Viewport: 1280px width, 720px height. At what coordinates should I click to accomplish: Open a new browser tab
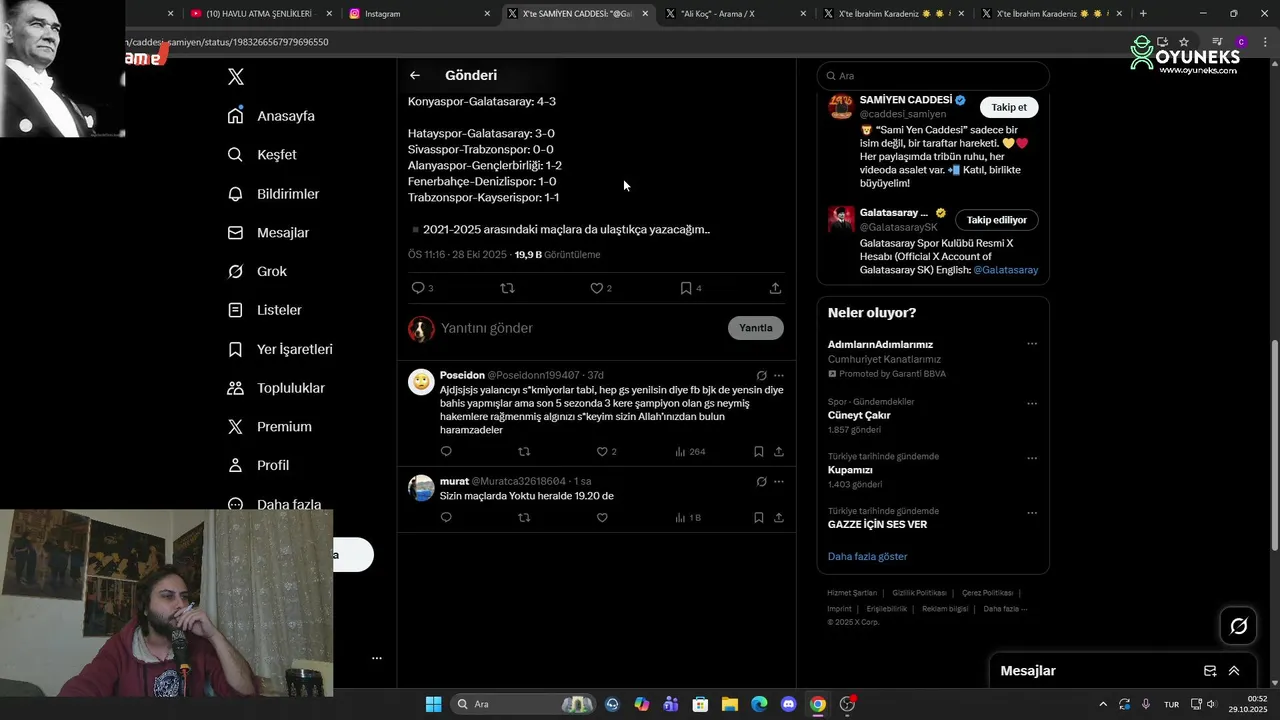coord(1143,14)
